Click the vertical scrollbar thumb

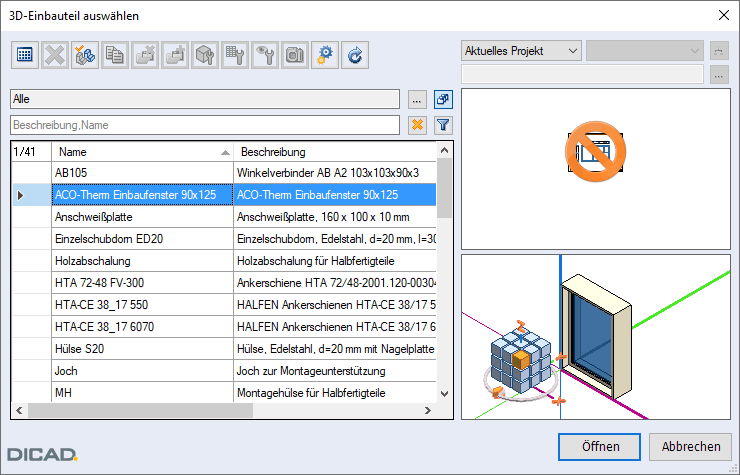(x=444, y=188)
